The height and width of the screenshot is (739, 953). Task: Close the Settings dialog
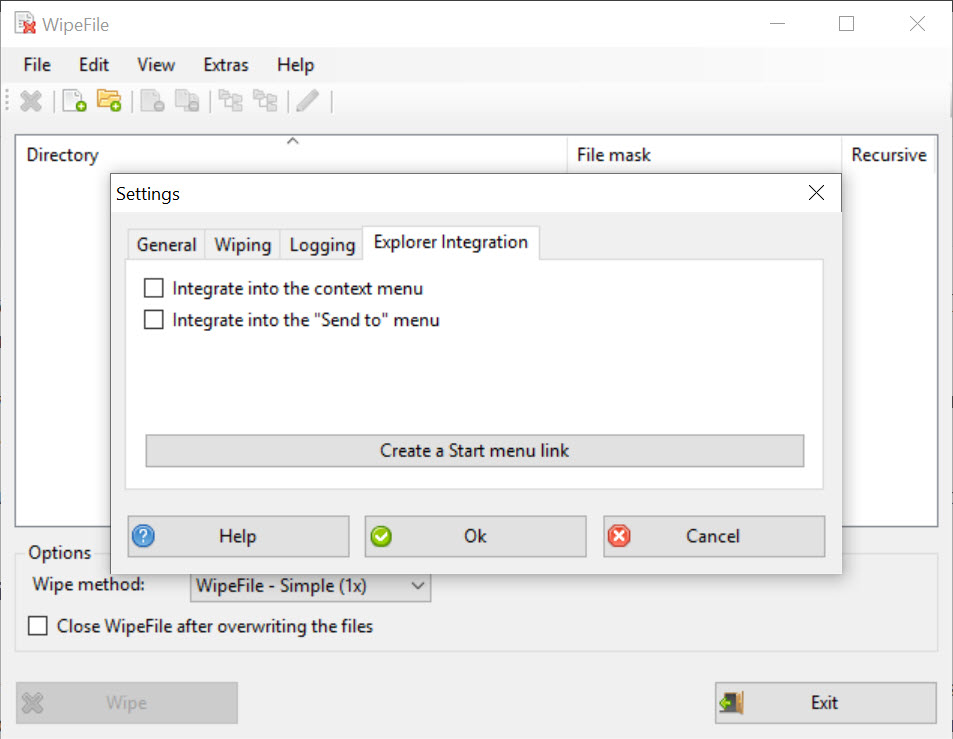[x=816, y=193]
